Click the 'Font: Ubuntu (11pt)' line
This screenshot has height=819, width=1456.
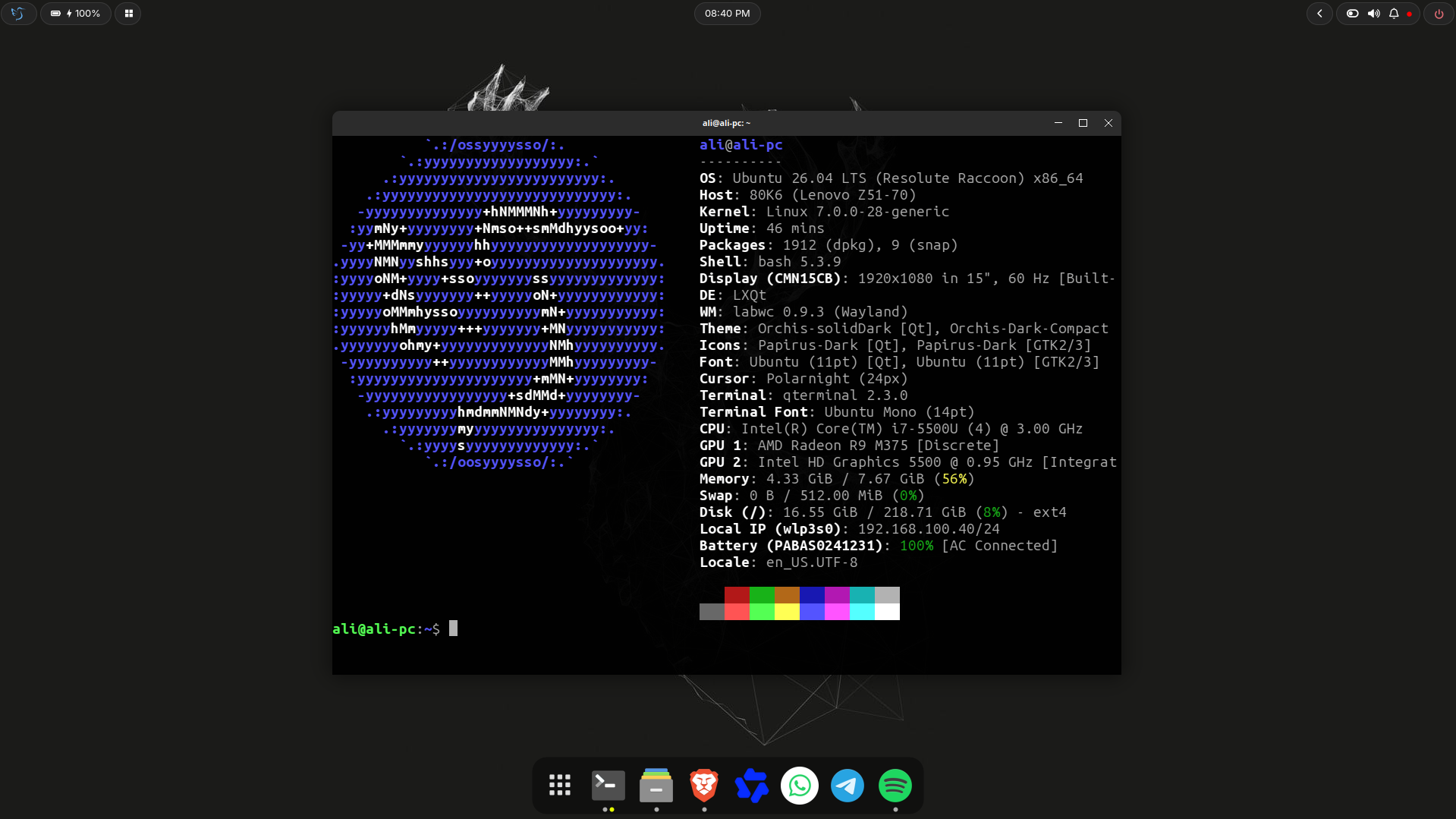[x=900, y=362]
